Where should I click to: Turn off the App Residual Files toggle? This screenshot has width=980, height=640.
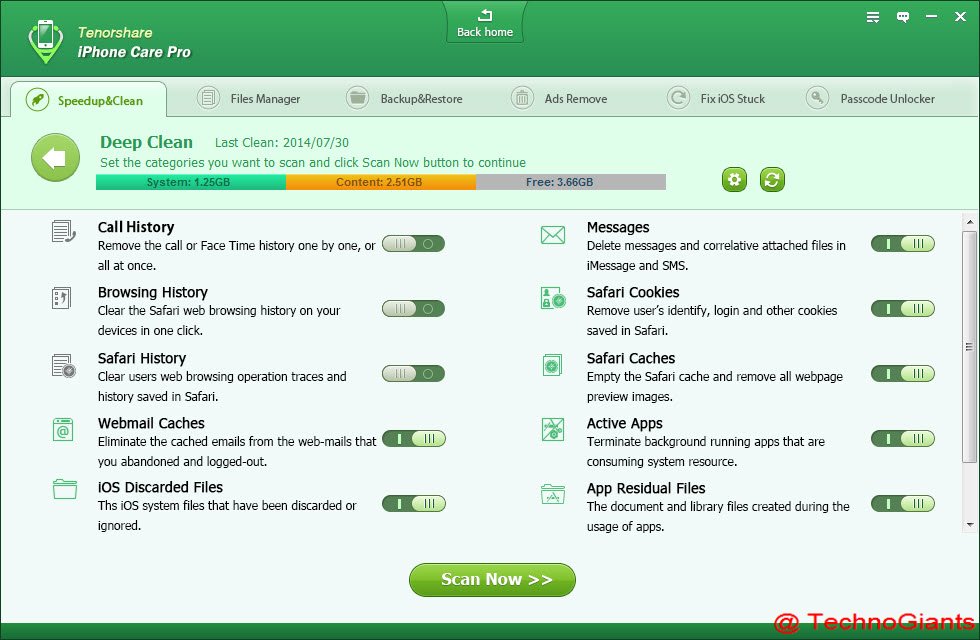click(x=902, y=504)
